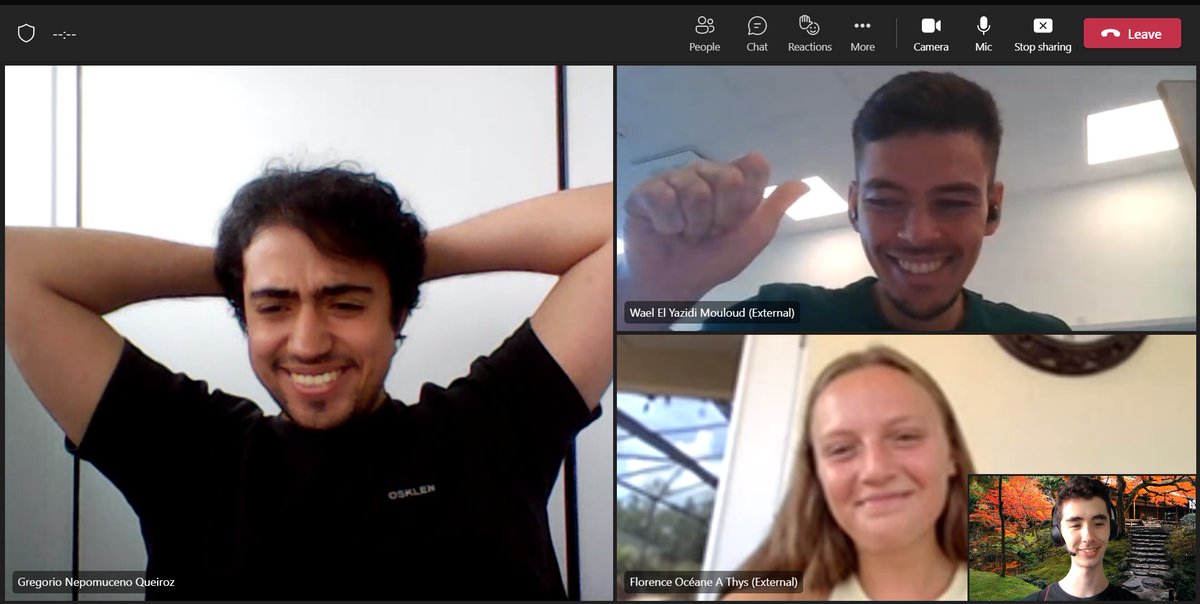Click the Stop sharing X icon

tap(1042, 26)
